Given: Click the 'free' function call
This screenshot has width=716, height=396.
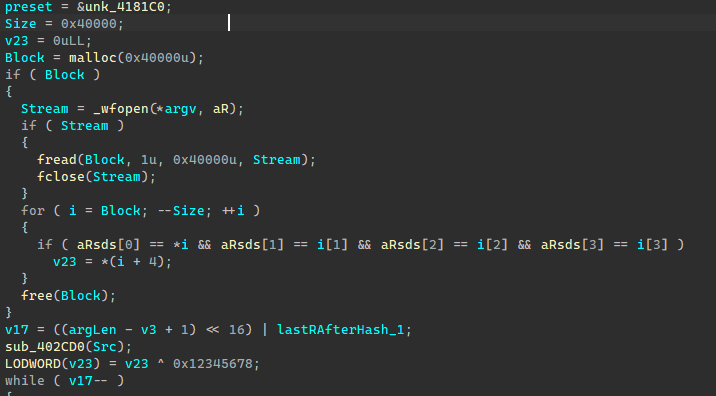Looking at the screenshot, I should point(37,296).
